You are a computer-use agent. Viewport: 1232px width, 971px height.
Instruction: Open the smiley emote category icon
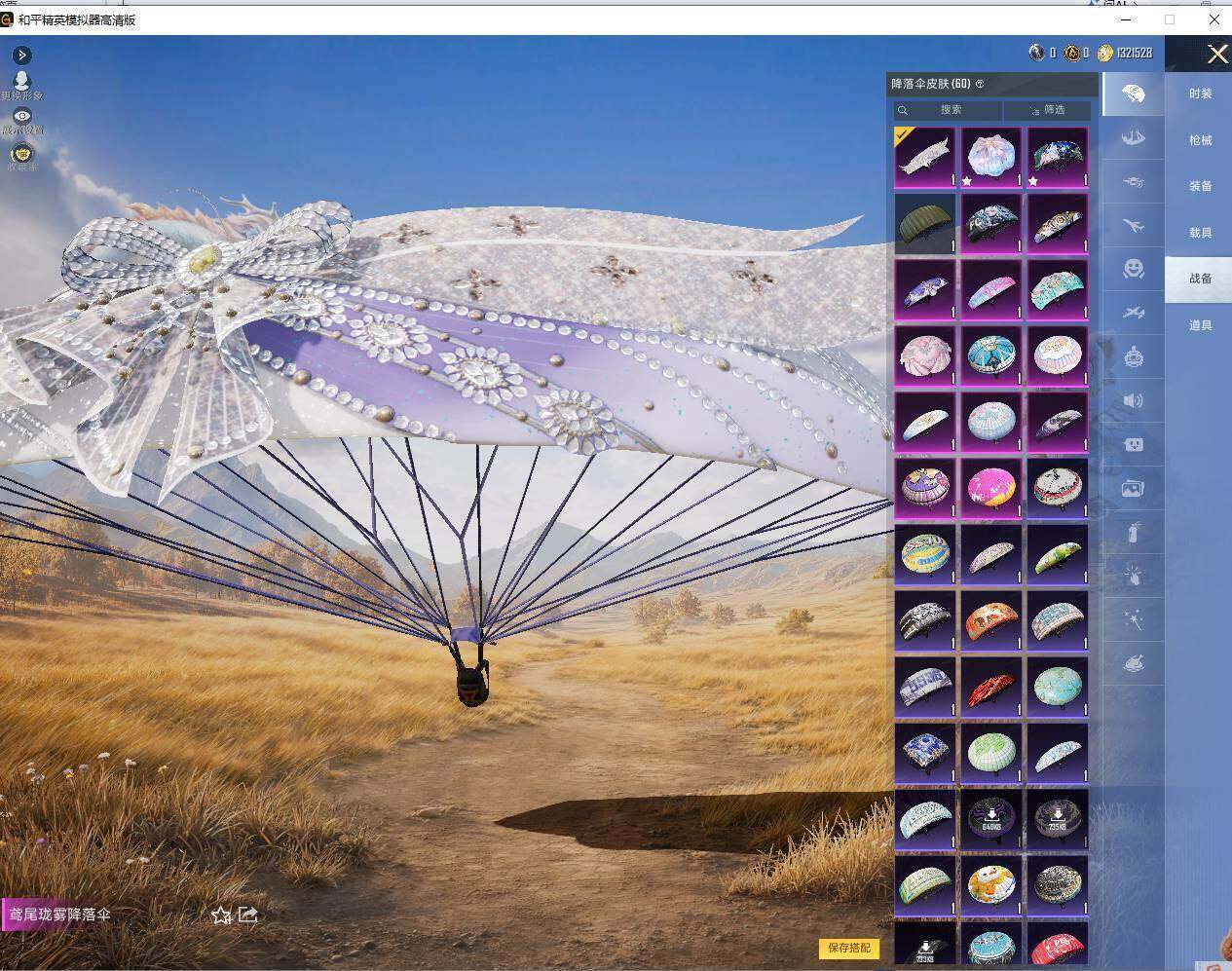(1133, 269)
